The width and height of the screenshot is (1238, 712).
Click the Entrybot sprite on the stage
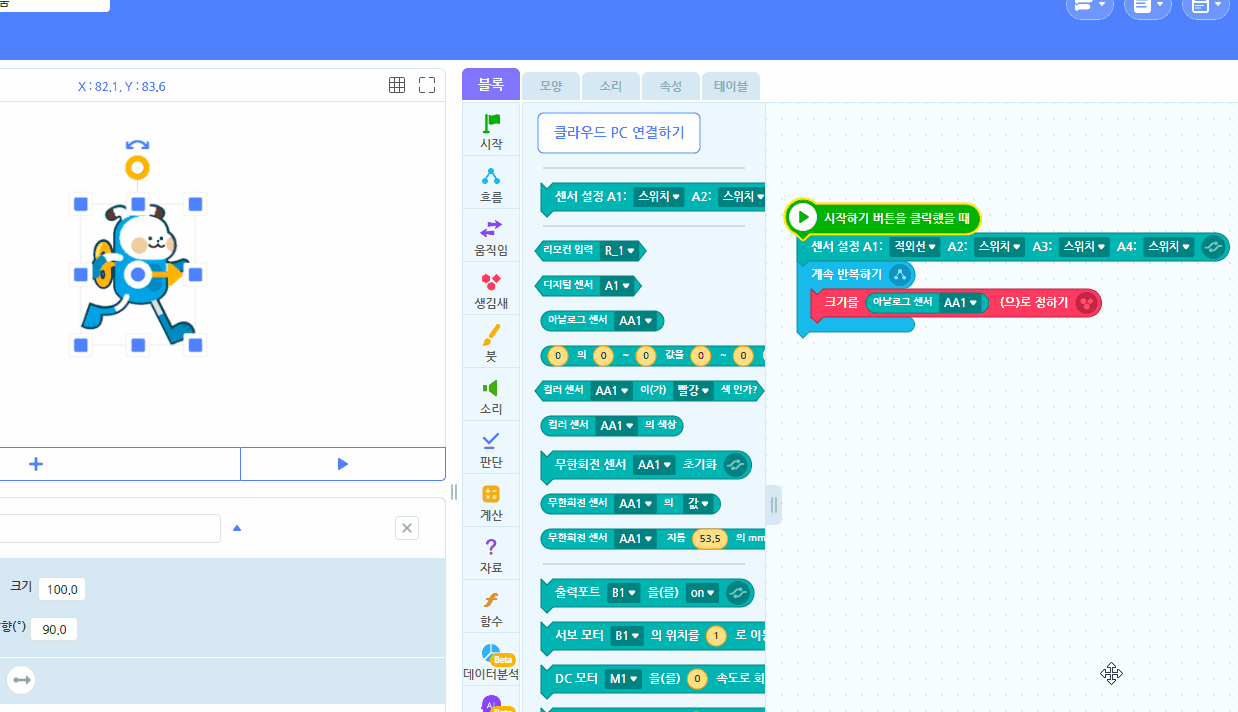[138, 274]
